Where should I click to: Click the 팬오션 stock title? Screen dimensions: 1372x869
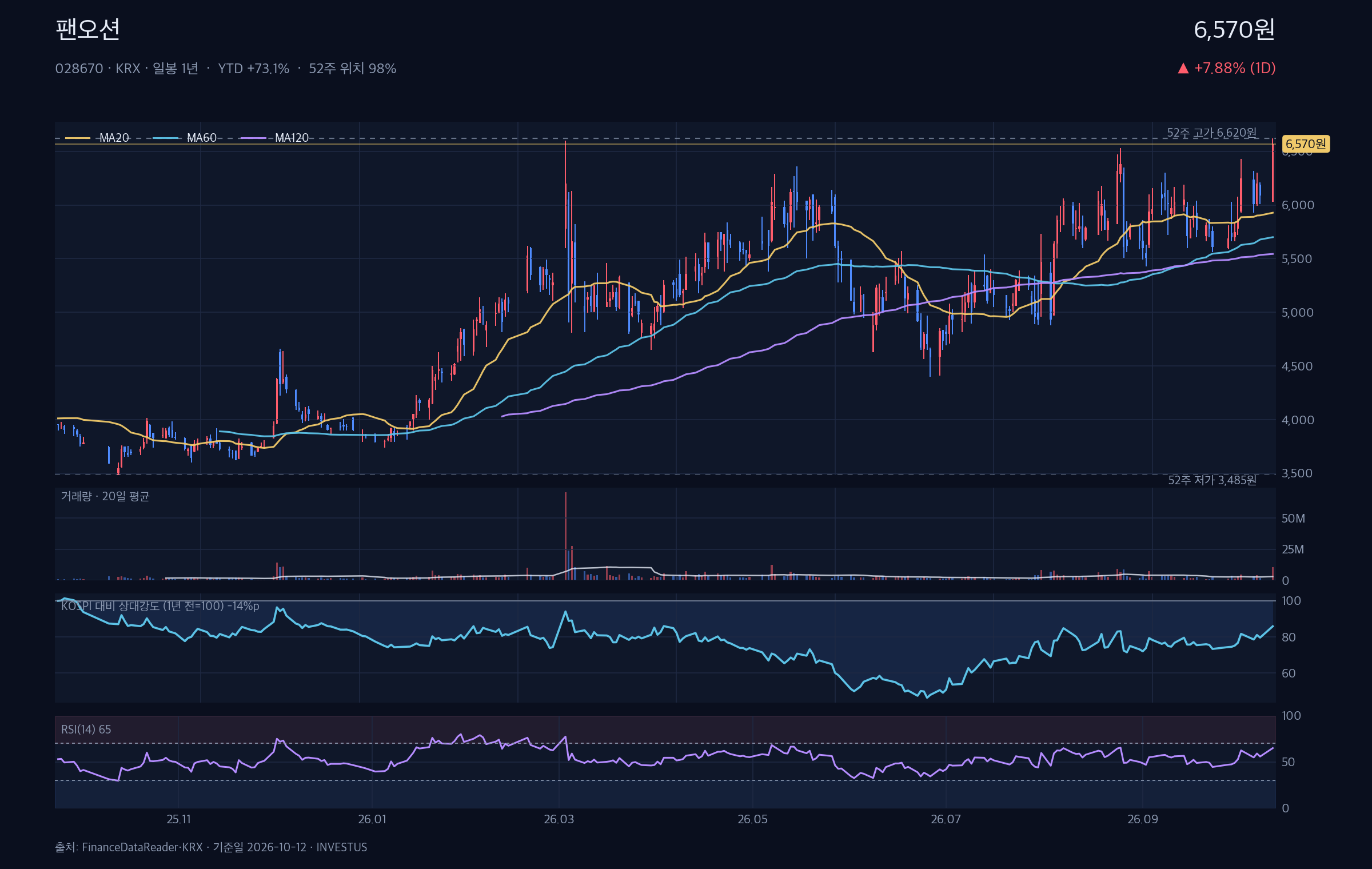point(87,29)
